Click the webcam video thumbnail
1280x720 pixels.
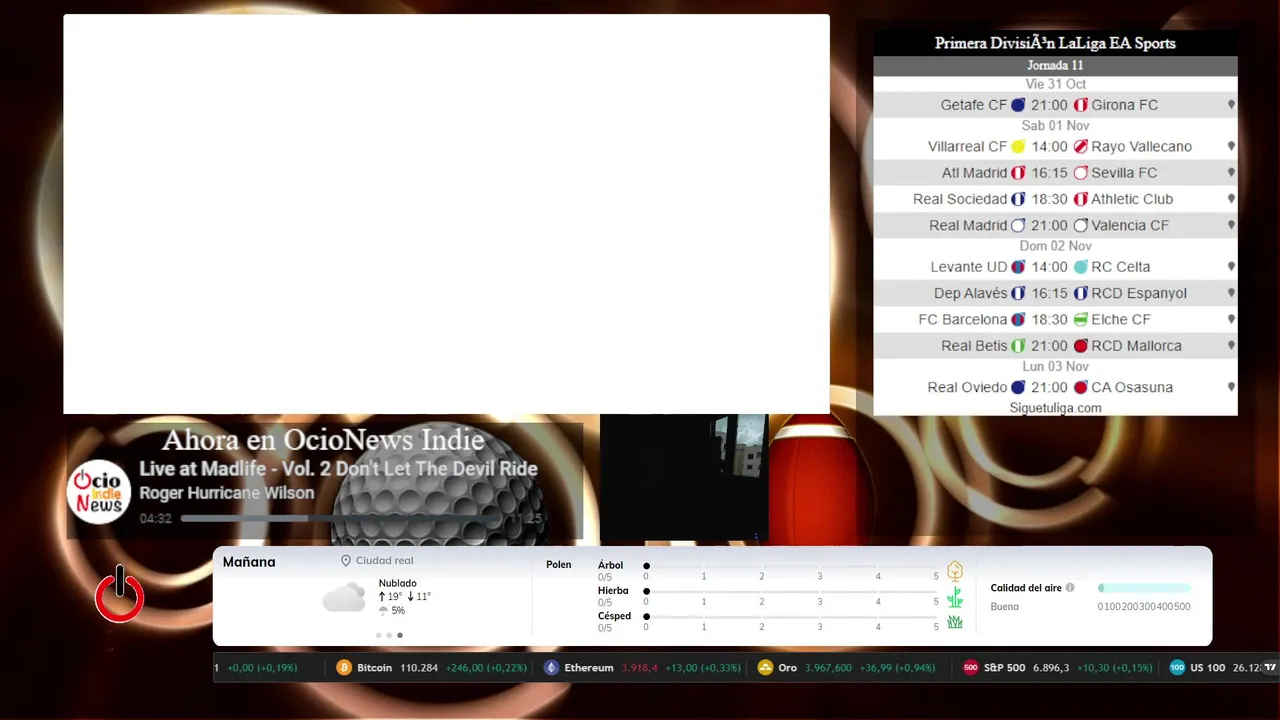coord(684,479)
